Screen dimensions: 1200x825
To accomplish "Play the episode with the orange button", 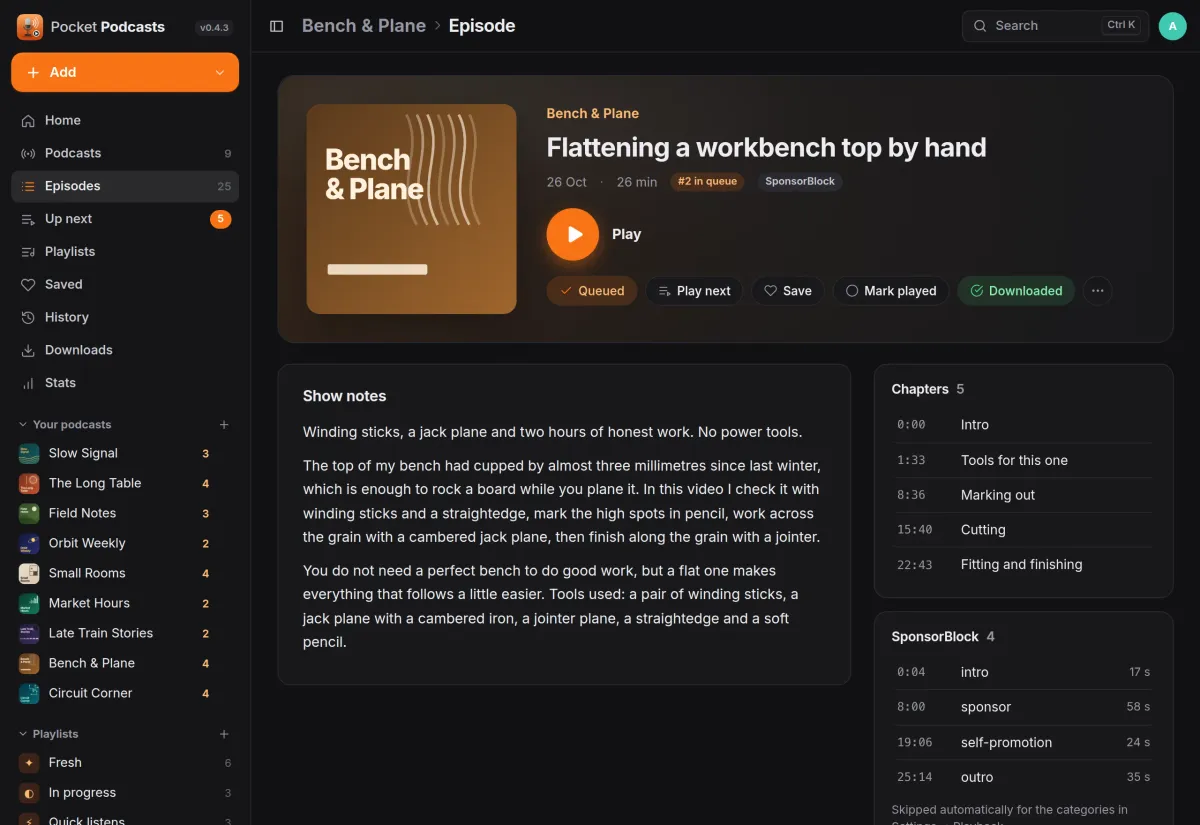I will pyautogui.click(x=572, y=234).
